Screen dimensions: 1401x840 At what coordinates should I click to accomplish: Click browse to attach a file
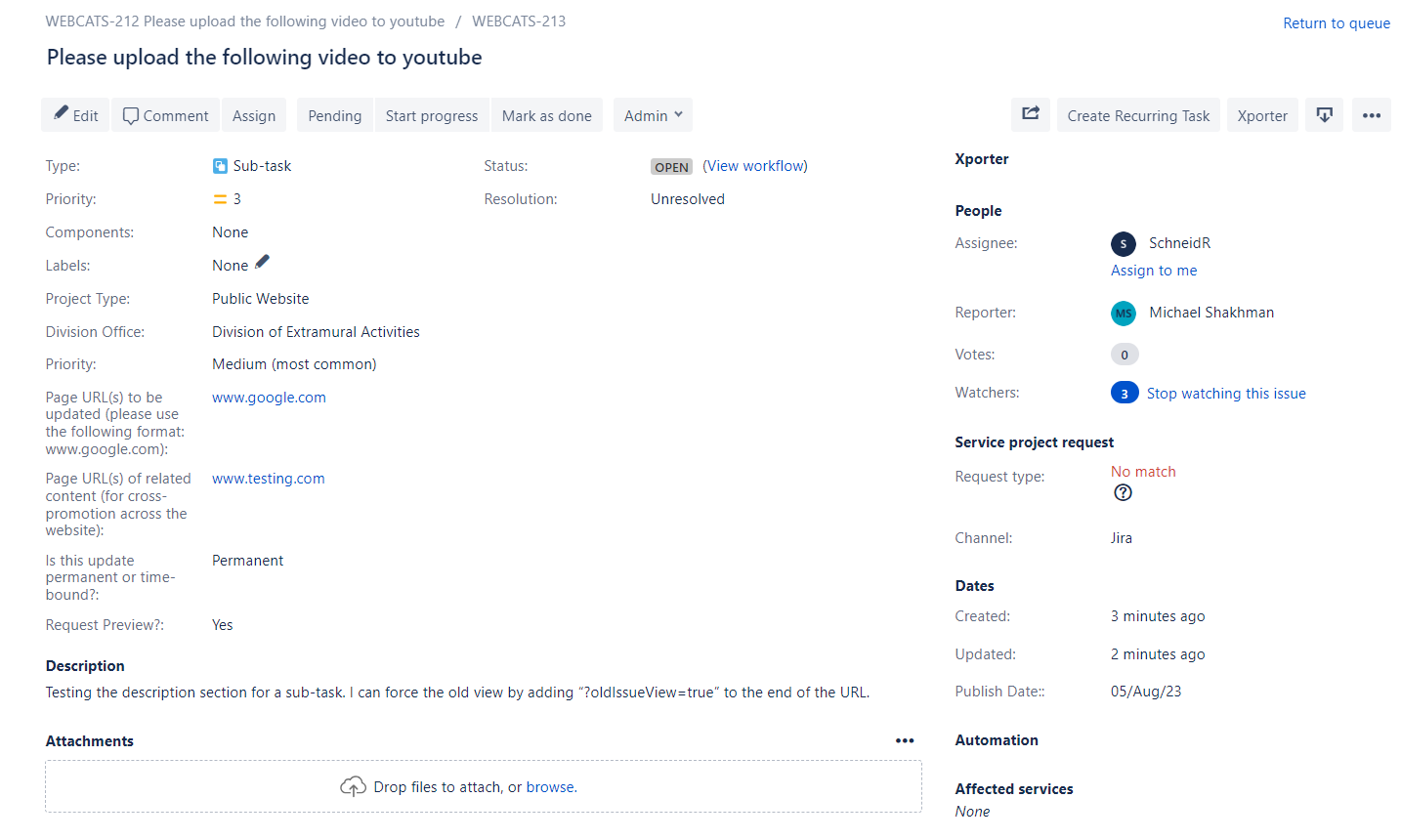(x=550, y=786)
